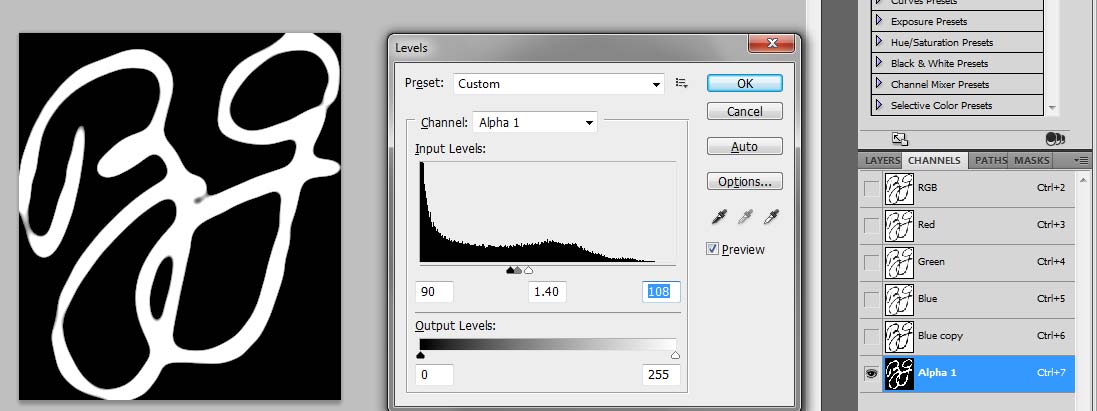1097x411 pixels.
Task: Hide the Alpha 1 channel eye
Action: click(x=871, y=373)
